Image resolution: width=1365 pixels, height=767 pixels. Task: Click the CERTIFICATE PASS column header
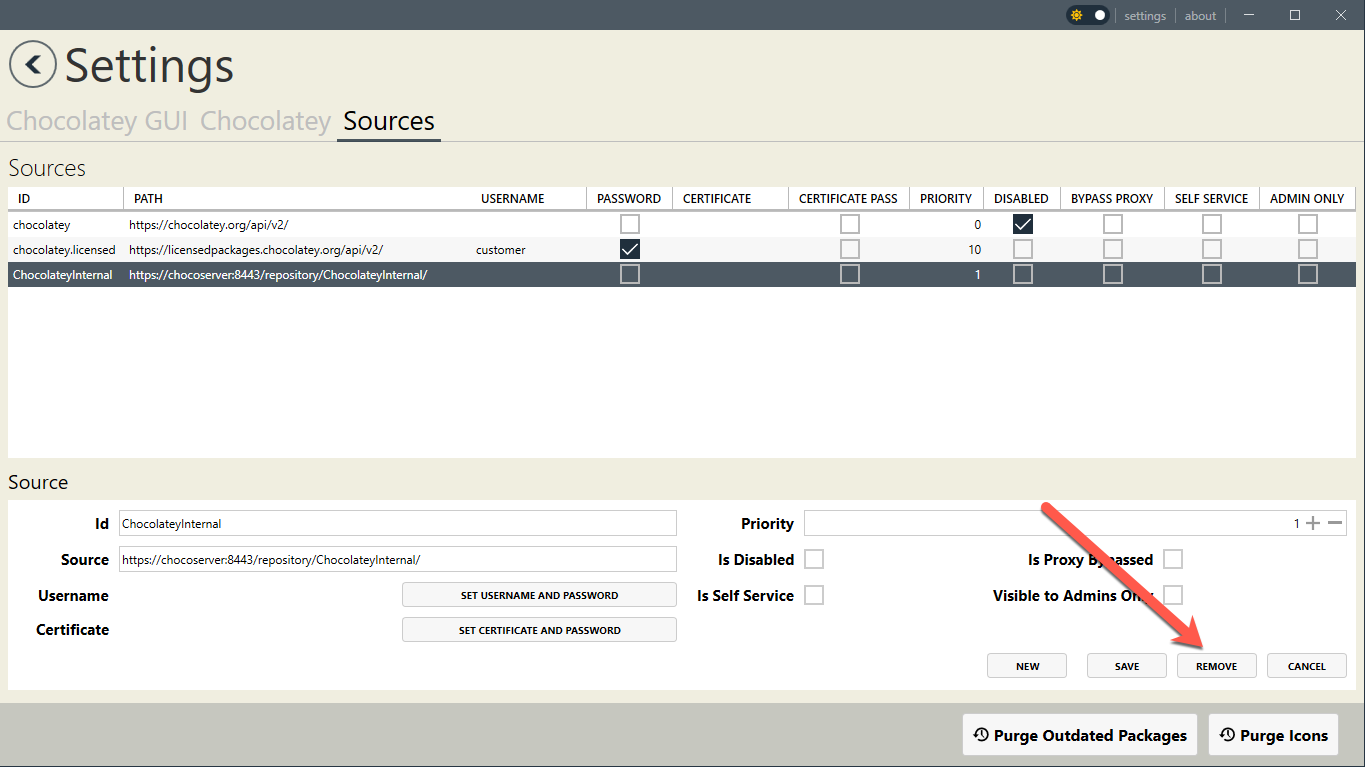848,198
